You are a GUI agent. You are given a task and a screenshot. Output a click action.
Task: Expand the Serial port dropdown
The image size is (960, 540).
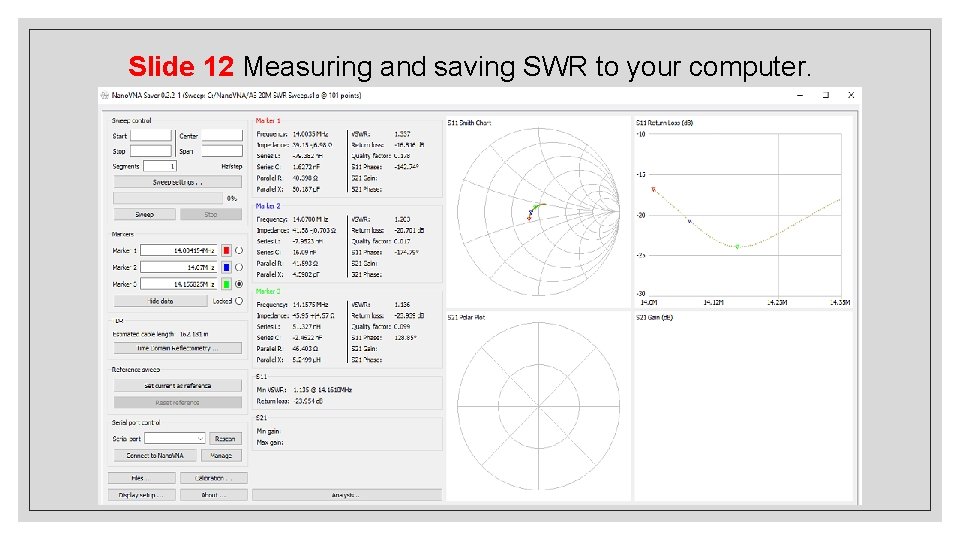(x=174, y=438)
